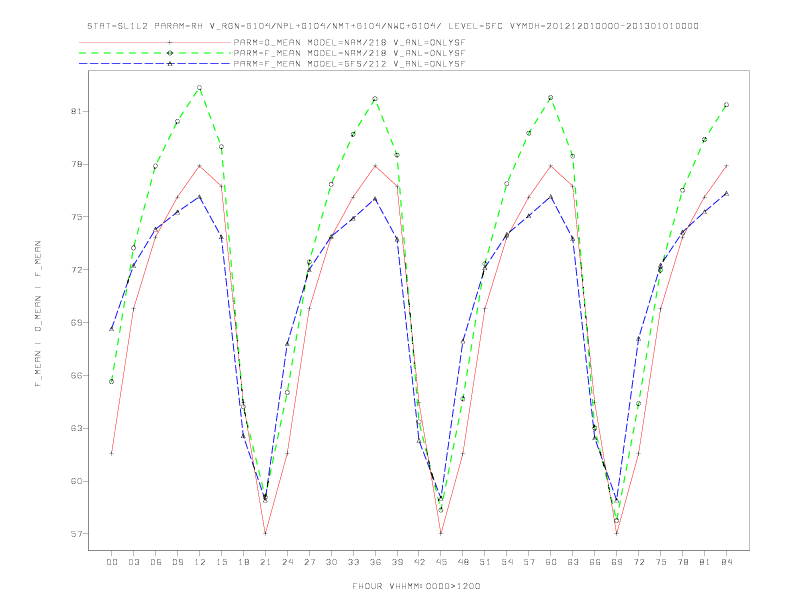Screen dimensions: 792x612
Task: Click red observed-mean plus marker at hour 69
Action: coord(617,533)
